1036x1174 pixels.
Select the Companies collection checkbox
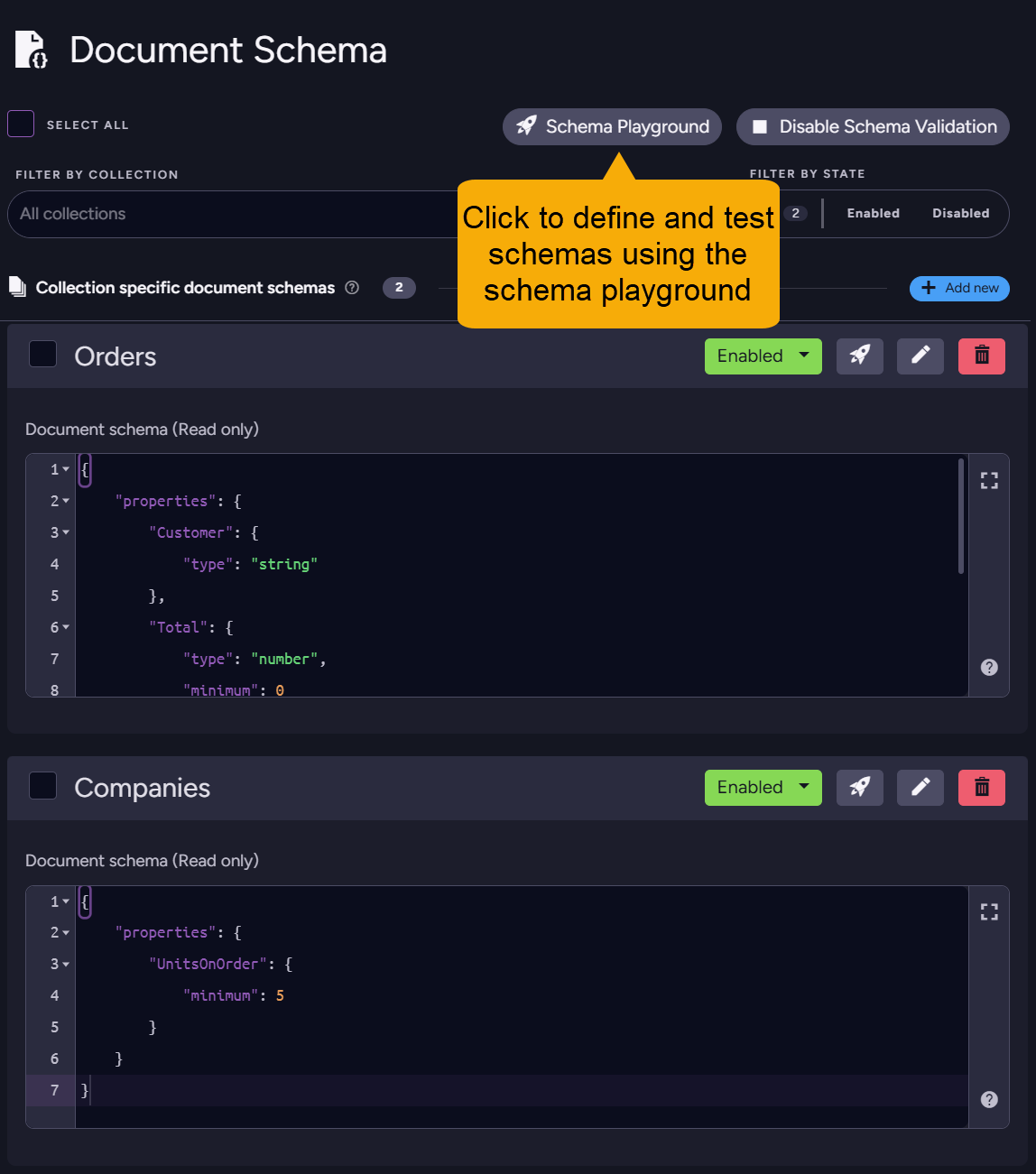point(42,785)
